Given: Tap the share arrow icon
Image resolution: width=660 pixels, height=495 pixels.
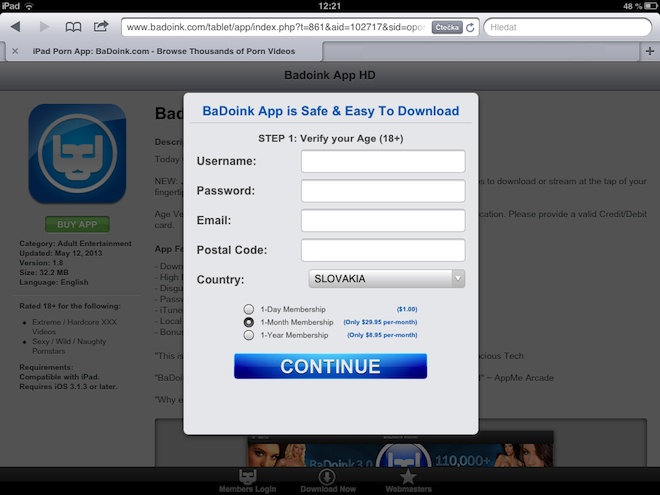Looking at the screenshot, I should pos(101,27).
